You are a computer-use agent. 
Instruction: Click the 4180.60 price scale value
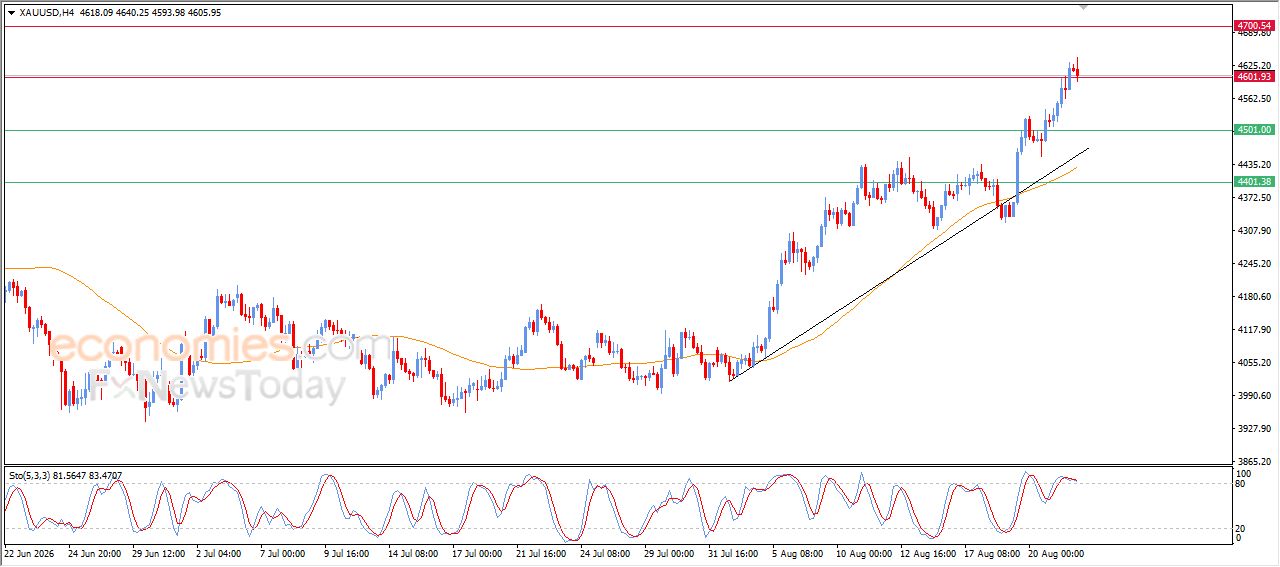coord(1253,297)
